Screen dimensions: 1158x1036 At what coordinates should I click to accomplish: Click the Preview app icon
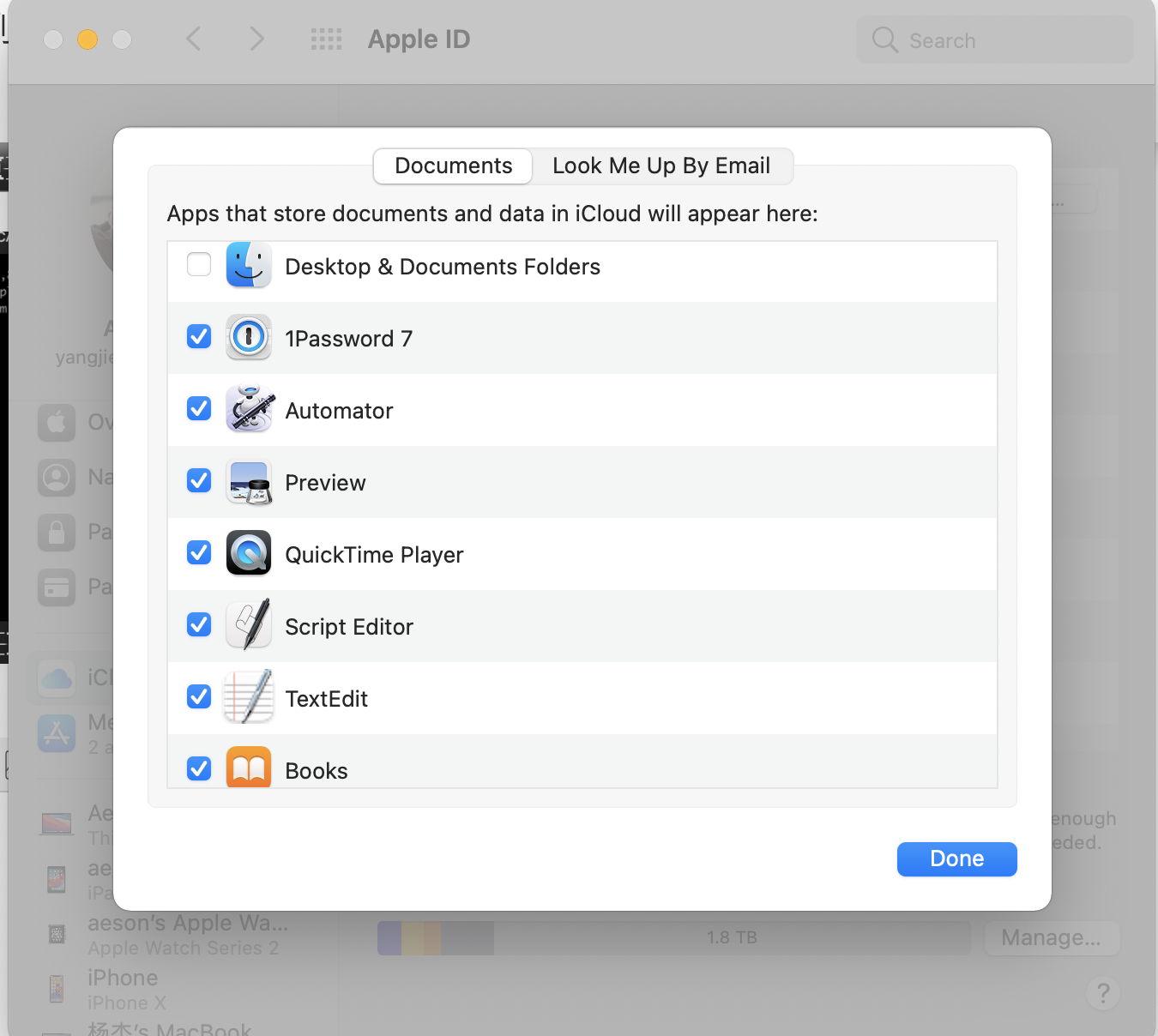249,481
